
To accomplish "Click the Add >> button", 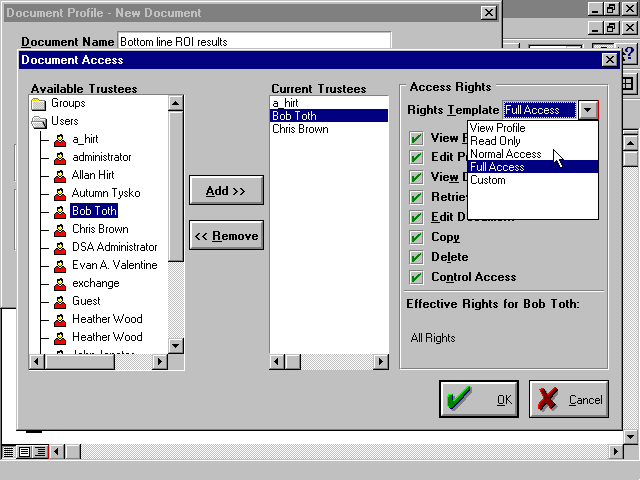I will tap(226, 191).
